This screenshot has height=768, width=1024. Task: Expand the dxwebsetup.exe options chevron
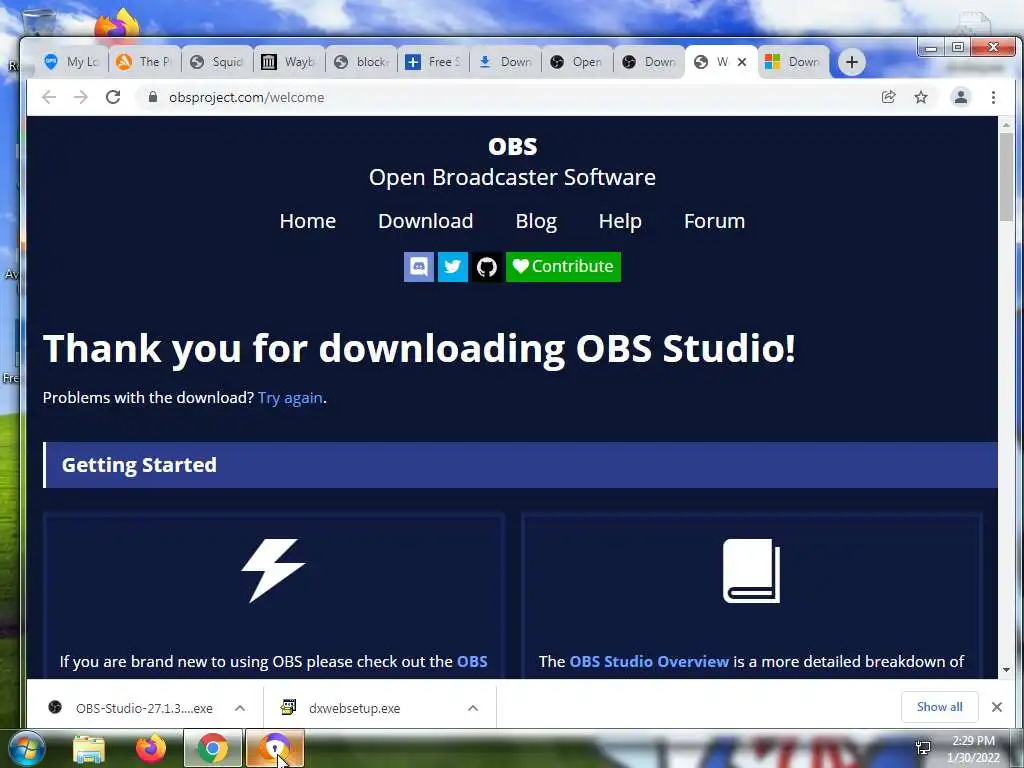coord(473,708)
